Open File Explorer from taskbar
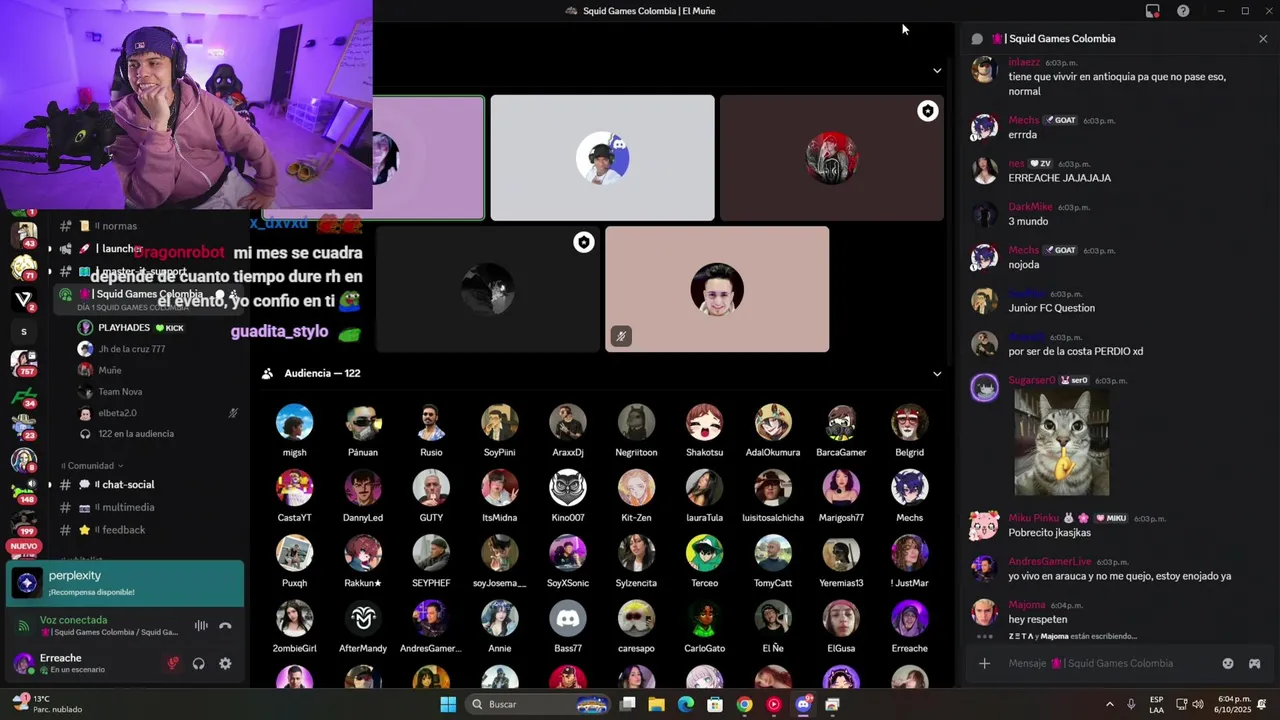1280x720 pixels. click(x=656, y=704)
